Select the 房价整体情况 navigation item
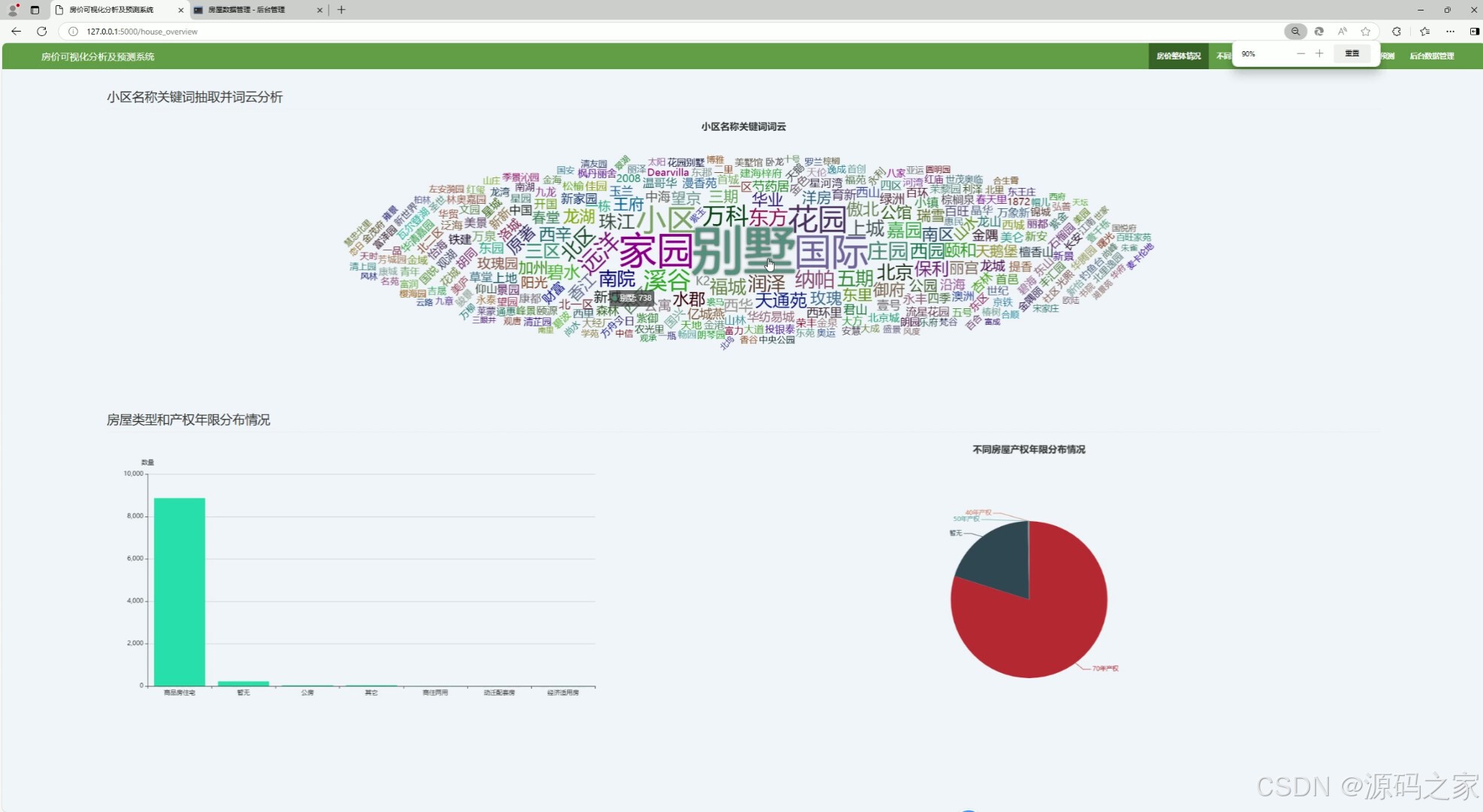 tap(1178, 56)
